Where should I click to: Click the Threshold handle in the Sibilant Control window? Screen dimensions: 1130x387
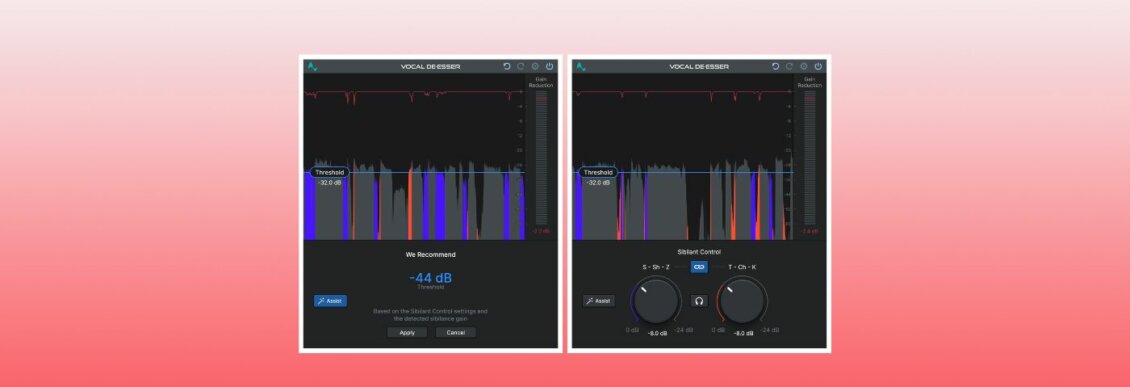[x=598, y=172]
